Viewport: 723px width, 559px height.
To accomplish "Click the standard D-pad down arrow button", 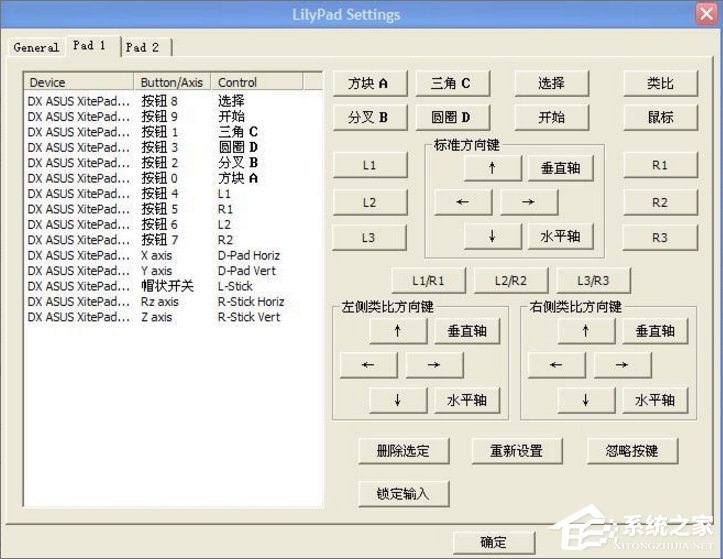I will 492,236.
